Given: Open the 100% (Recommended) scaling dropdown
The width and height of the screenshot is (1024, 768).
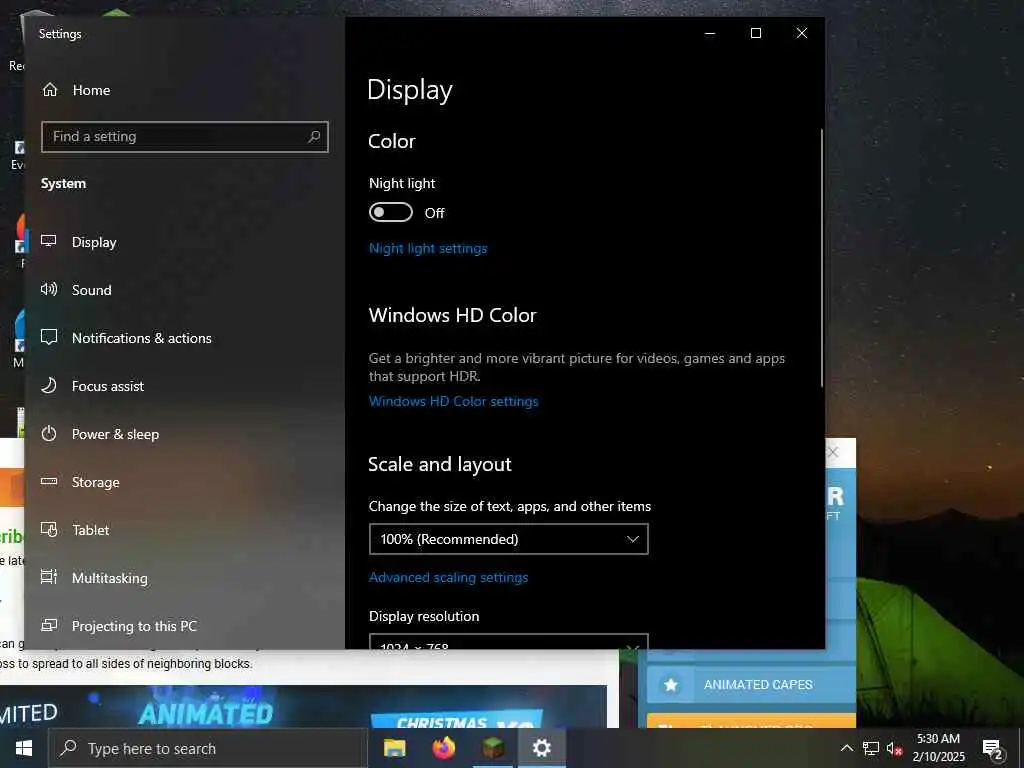Looking at the screenshot, I should [509, 539].
